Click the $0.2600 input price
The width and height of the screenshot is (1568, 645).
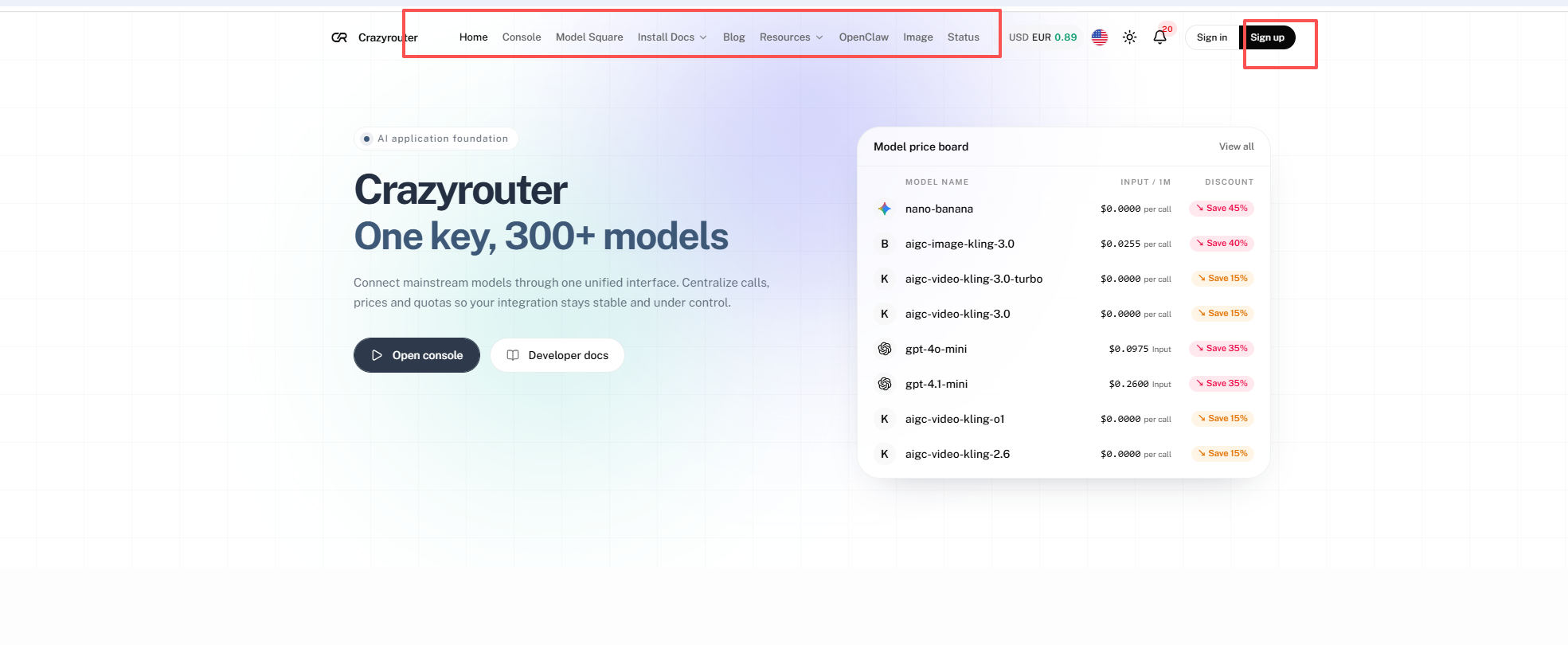tap(1128, 384)
